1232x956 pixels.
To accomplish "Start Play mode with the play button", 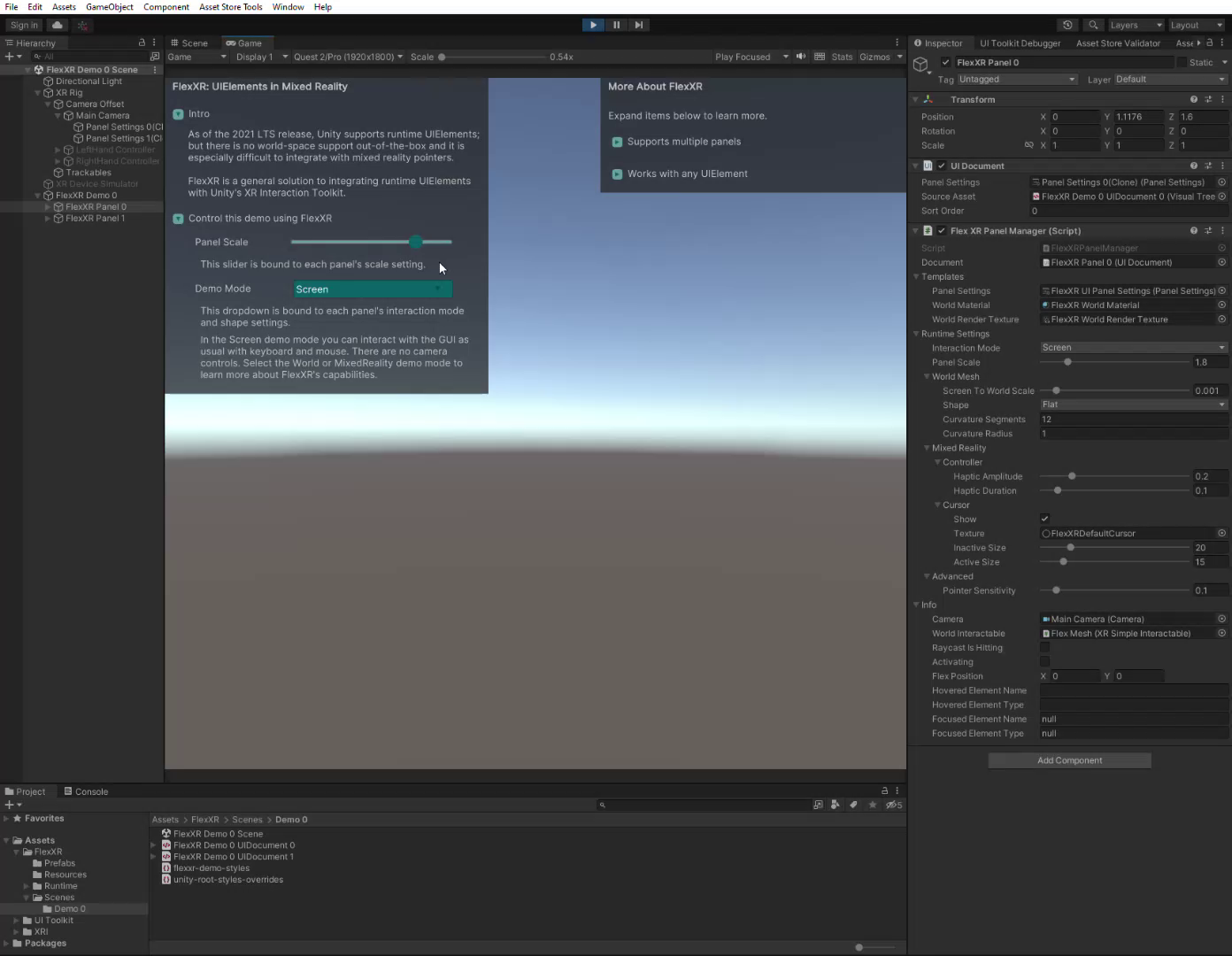I will click(x=593, y=25).
